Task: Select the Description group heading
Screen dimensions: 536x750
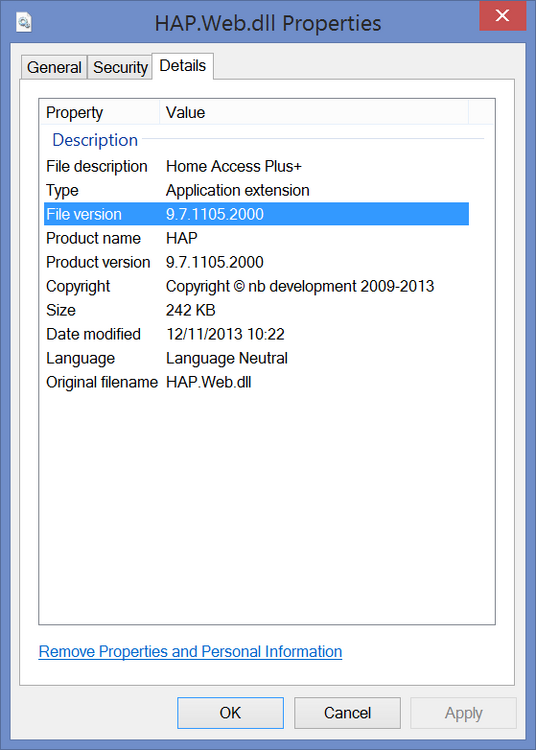Action: 95,140
